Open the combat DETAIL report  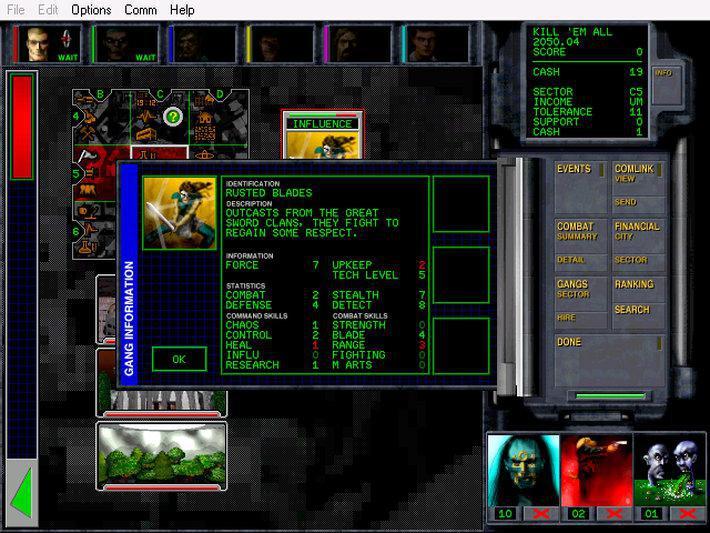580,262
